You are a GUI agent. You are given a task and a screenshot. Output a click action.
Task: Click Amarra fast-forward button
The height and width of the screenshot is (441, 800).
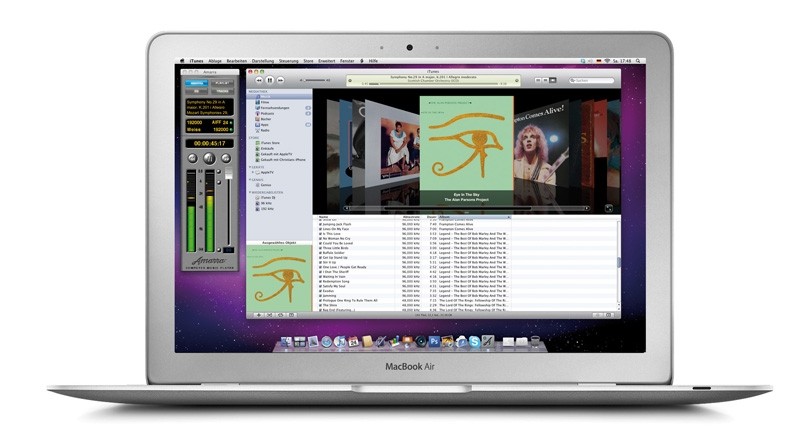226,158
